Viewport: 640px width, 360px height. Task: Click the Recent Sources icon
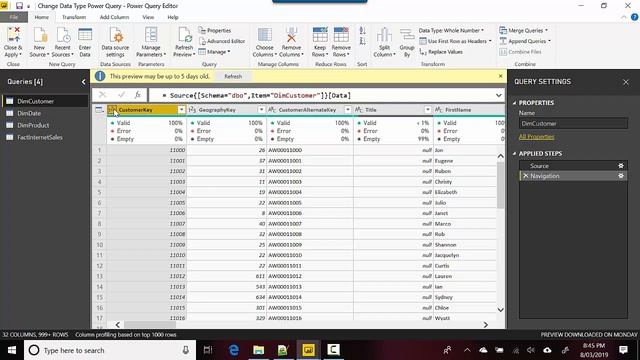pyautogui.click(x=63, y=35)
